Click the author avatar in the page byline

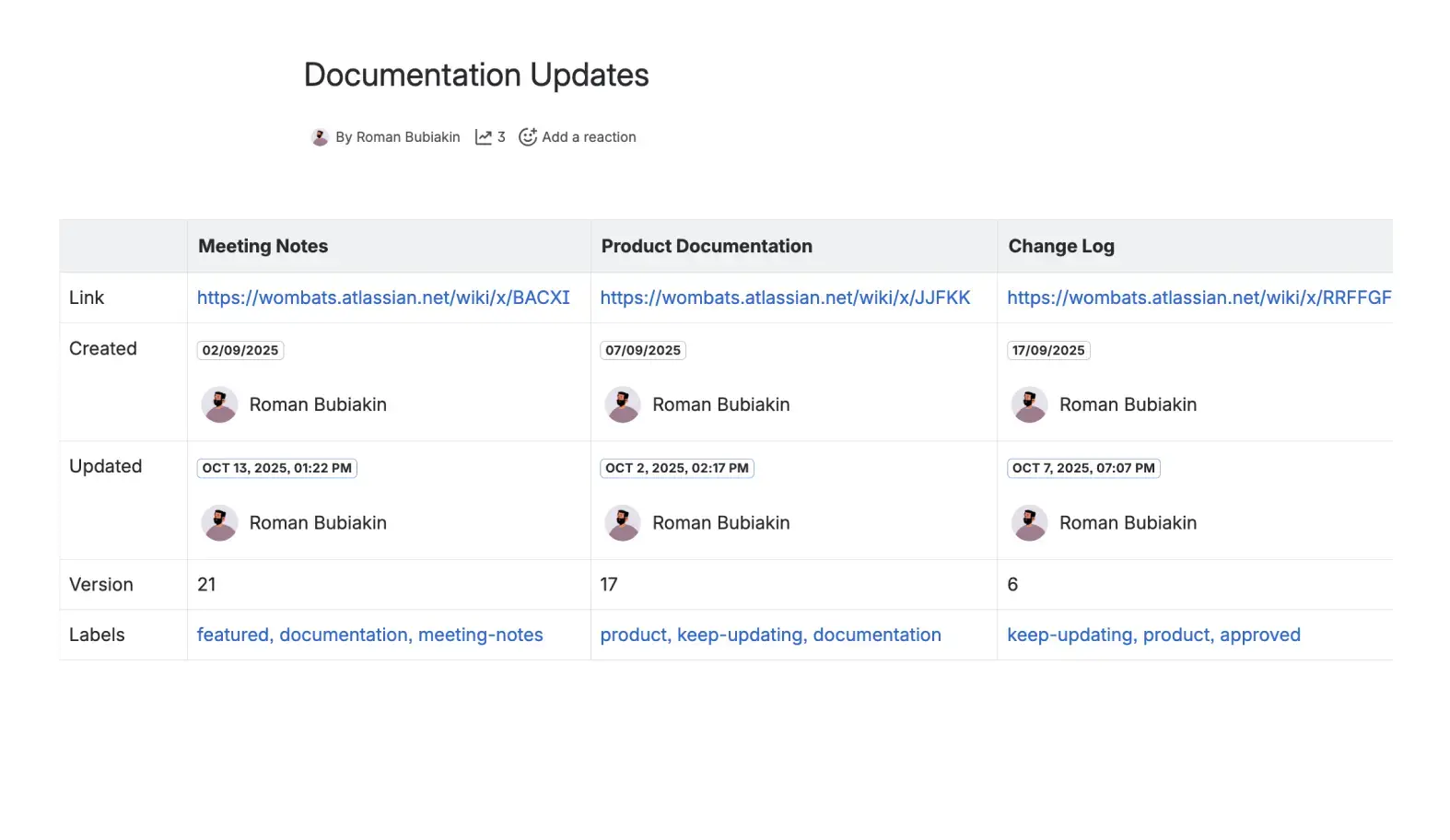(x=320, y=137)
